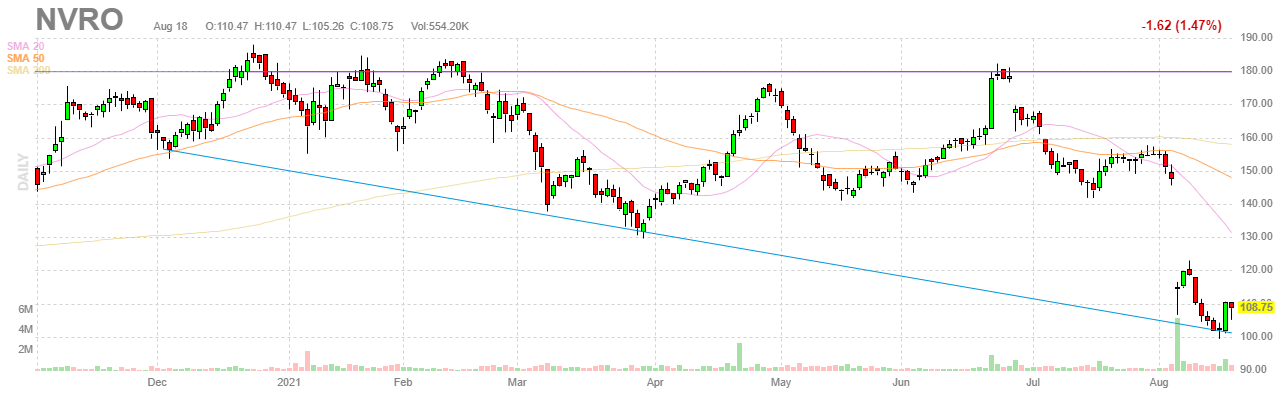This screenshot has width=1280, height=400.
Task: Click the Vol:554.20K volume readout
Action: tap(435, 23)
